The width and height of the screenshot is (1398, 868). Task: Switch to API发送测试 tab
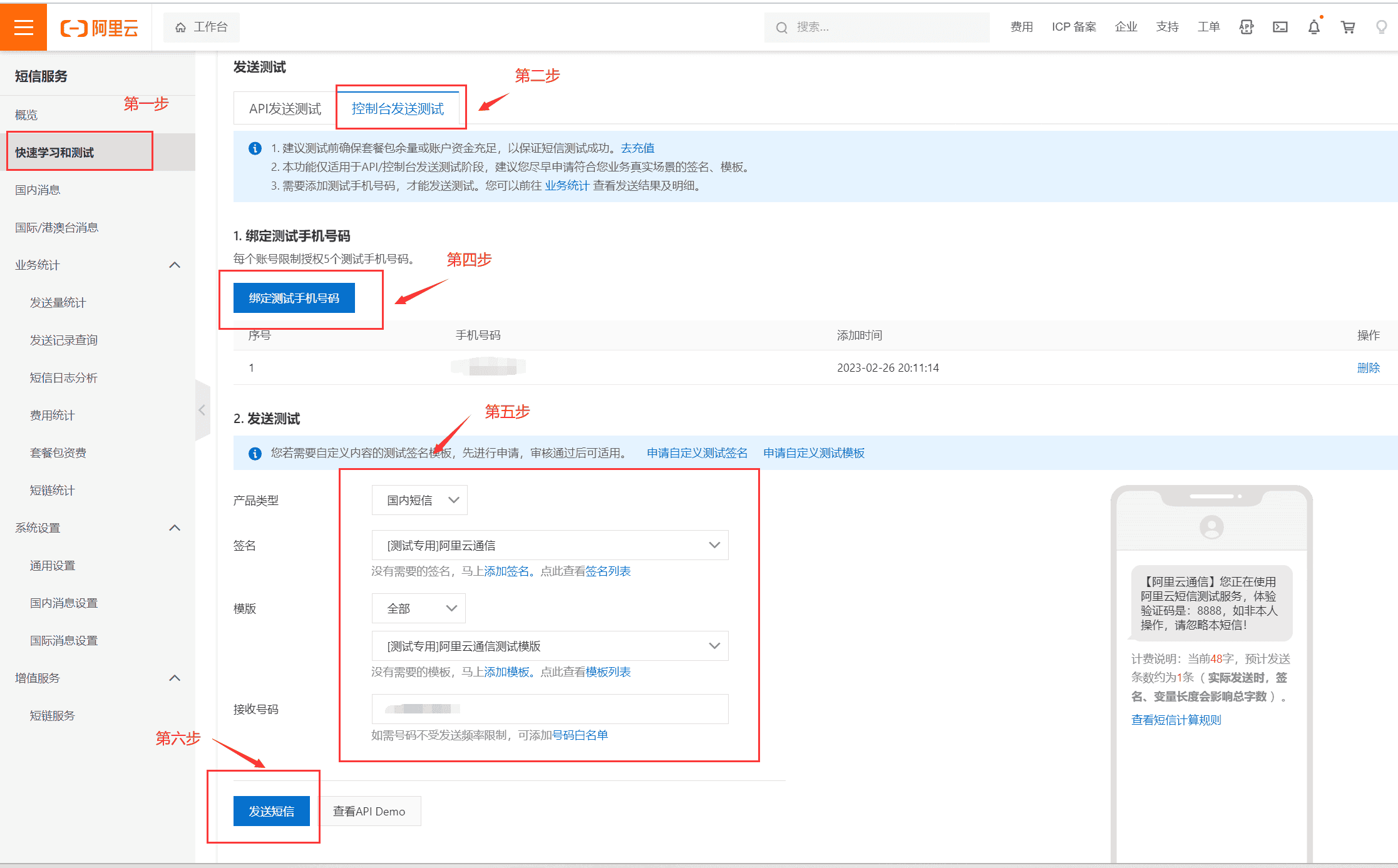(285, 109)
